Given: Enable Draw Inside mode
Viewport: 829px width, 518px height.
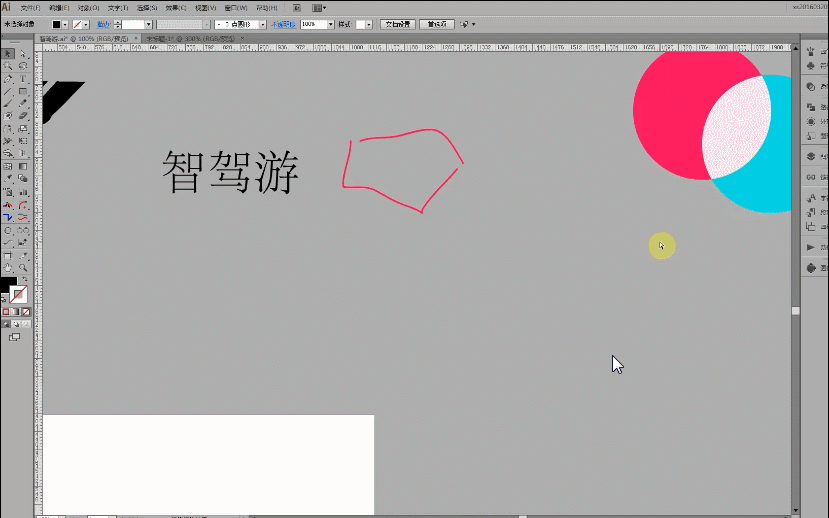Looking at the screenshot, I should 25,324.
